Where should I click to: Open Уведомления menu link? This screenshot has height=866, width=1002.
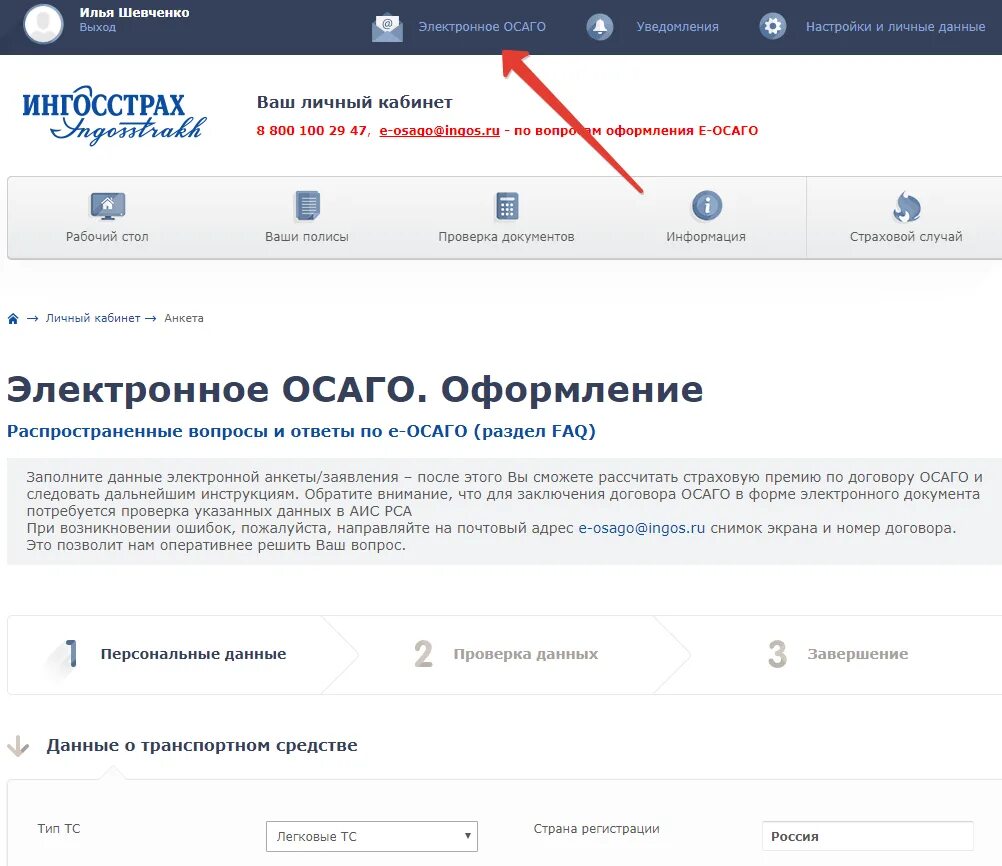pyautogui.click(x=677, y=27)
